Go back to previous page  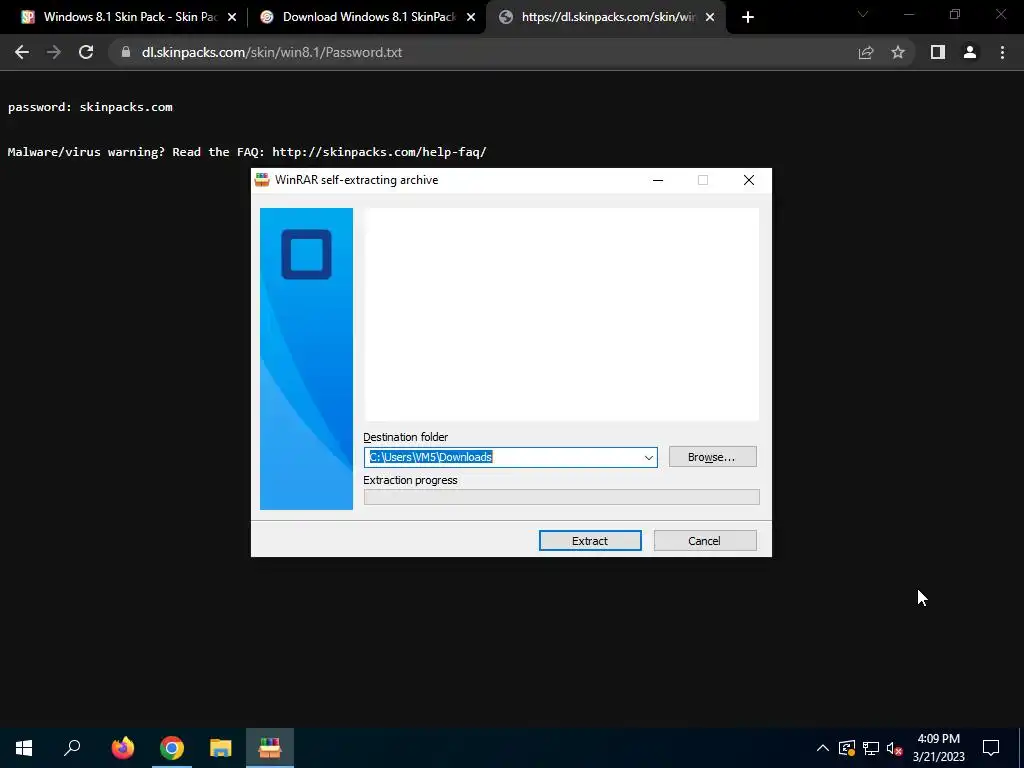[22, 52]
